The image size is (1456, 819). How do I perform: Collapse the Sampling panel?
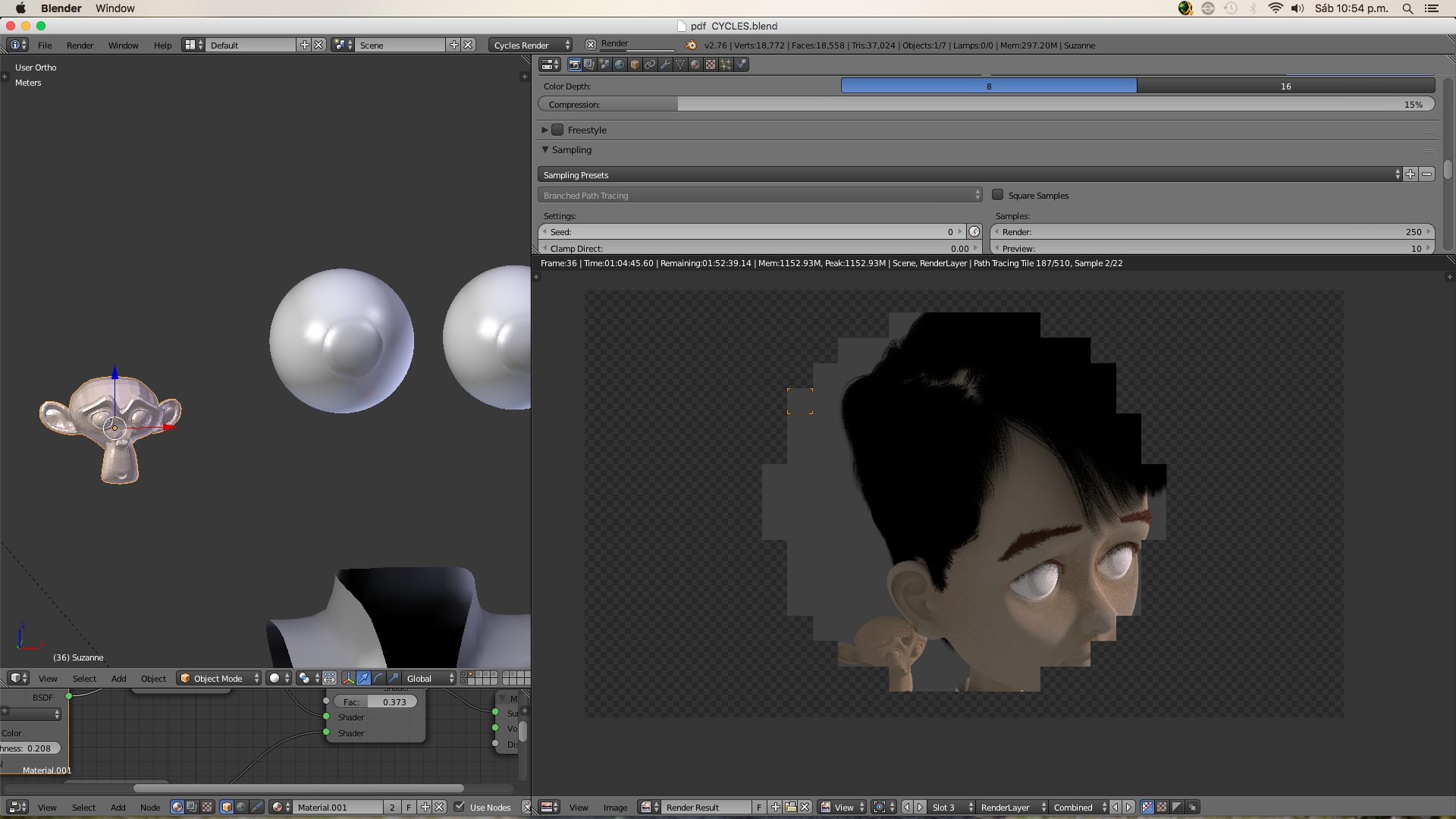pyautogui.click(x=545, y=149)
